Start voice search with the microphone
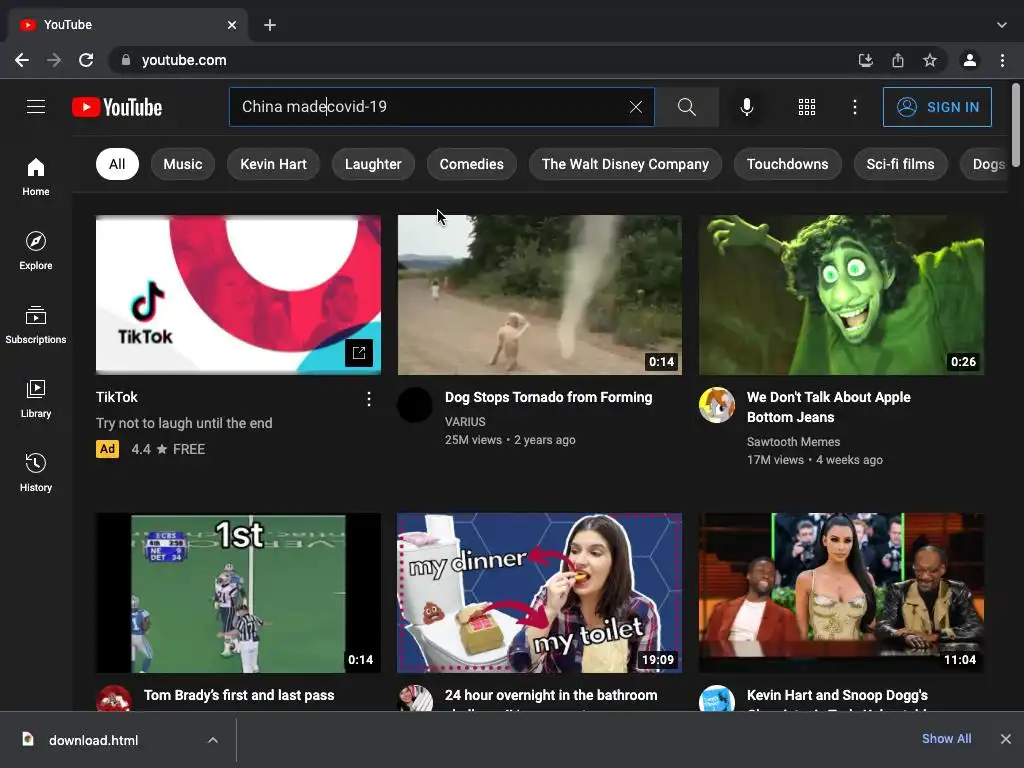1024x768 pixels. point(746,106)
